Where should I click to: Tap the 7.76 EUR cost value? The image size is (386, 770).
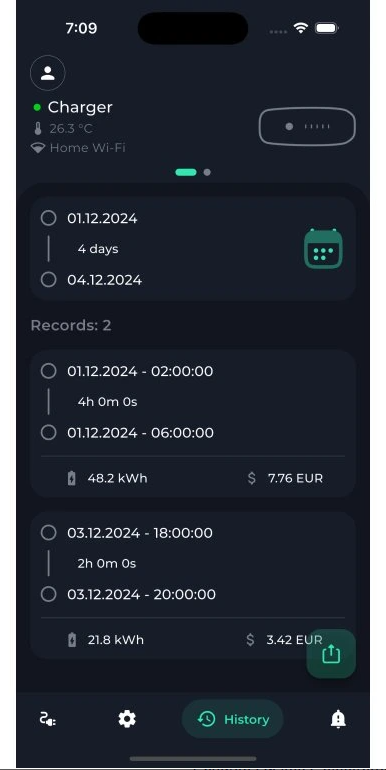click(295, 478)
